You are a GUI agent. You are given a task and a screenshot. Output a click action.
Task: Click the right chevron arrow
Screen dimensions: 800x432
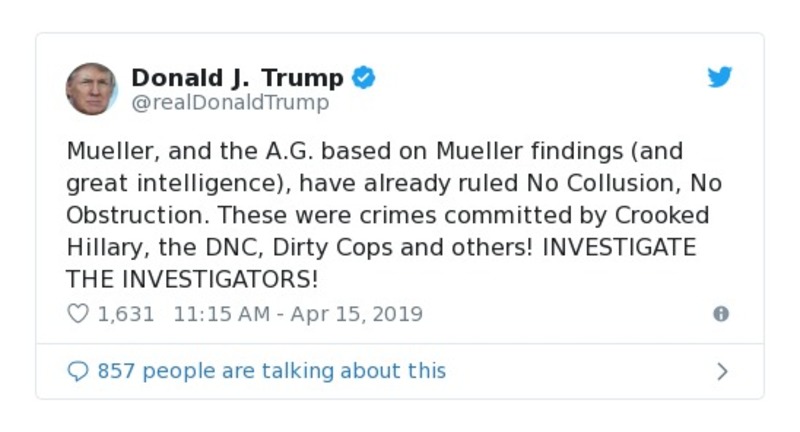[x=723, y=372]
